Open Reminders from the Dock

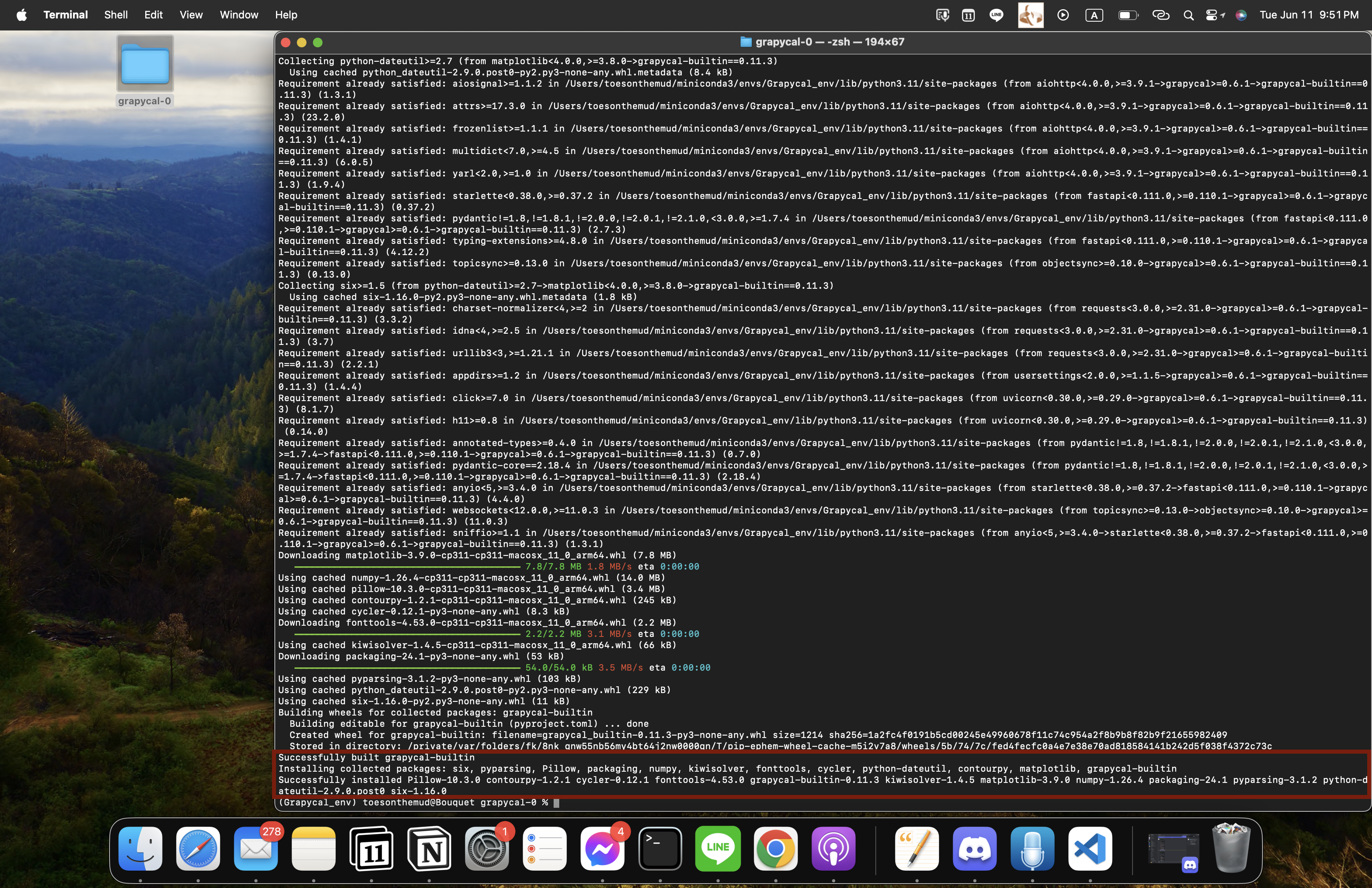(x=544, y=848)
